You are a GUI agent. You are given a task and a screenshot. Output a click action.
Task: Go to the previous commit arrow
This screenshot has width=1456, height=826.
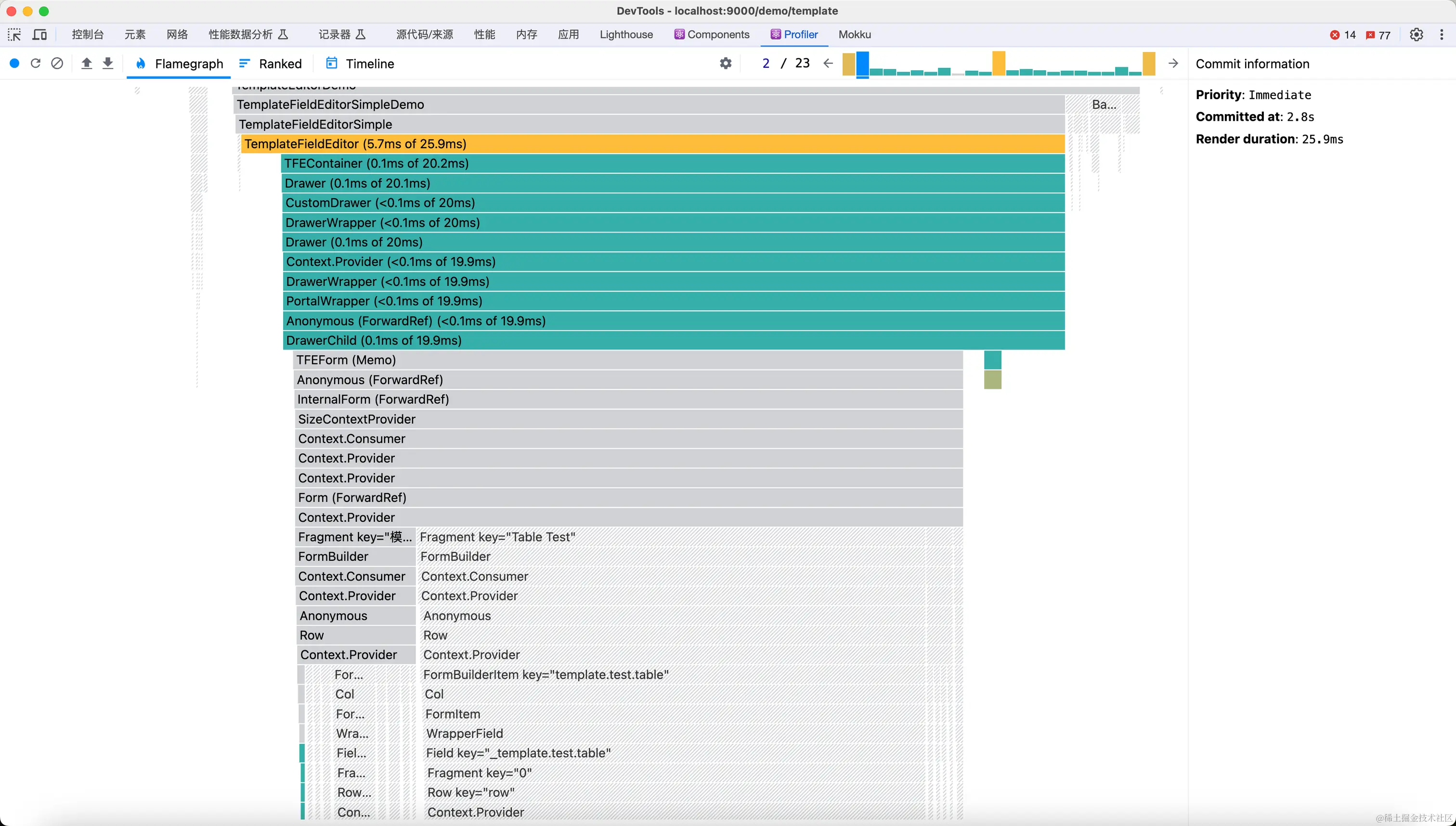click(x=828, y=64)
